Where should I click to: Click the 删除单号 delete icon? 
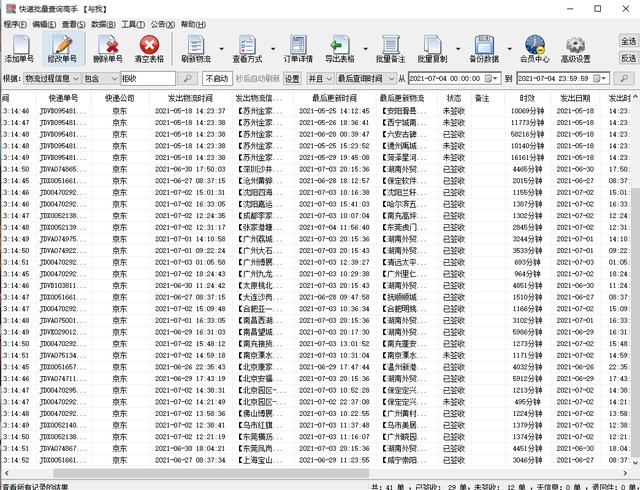pyautogui.click(x=107, y=48)
